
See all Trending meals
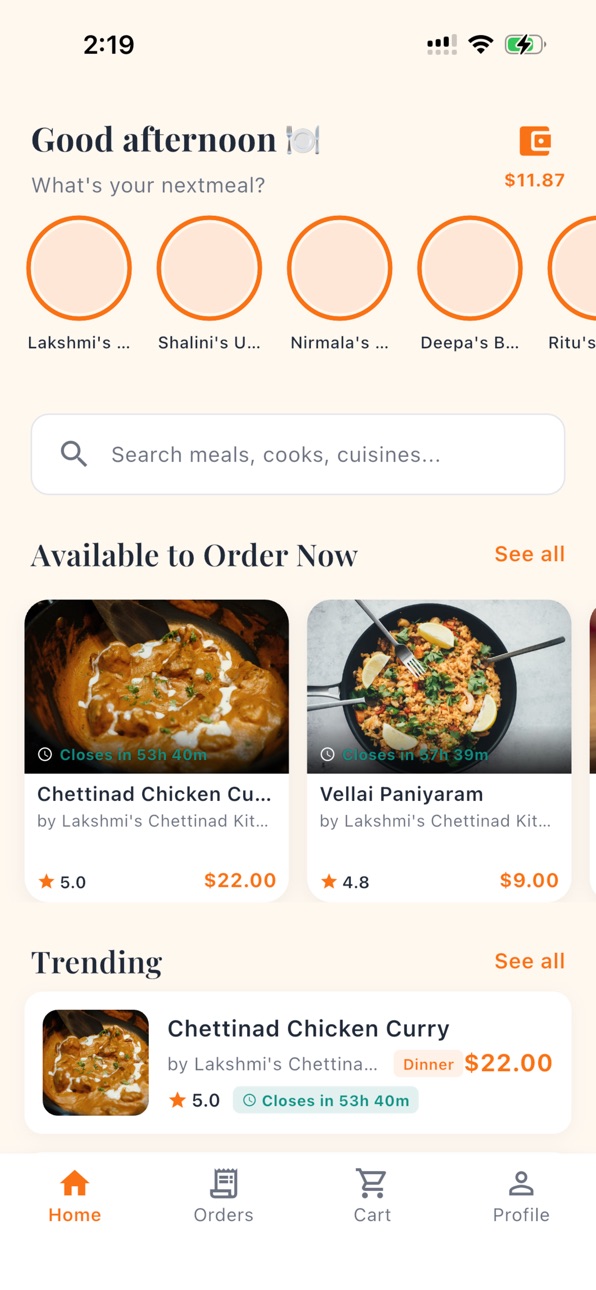tap(530, 961)
